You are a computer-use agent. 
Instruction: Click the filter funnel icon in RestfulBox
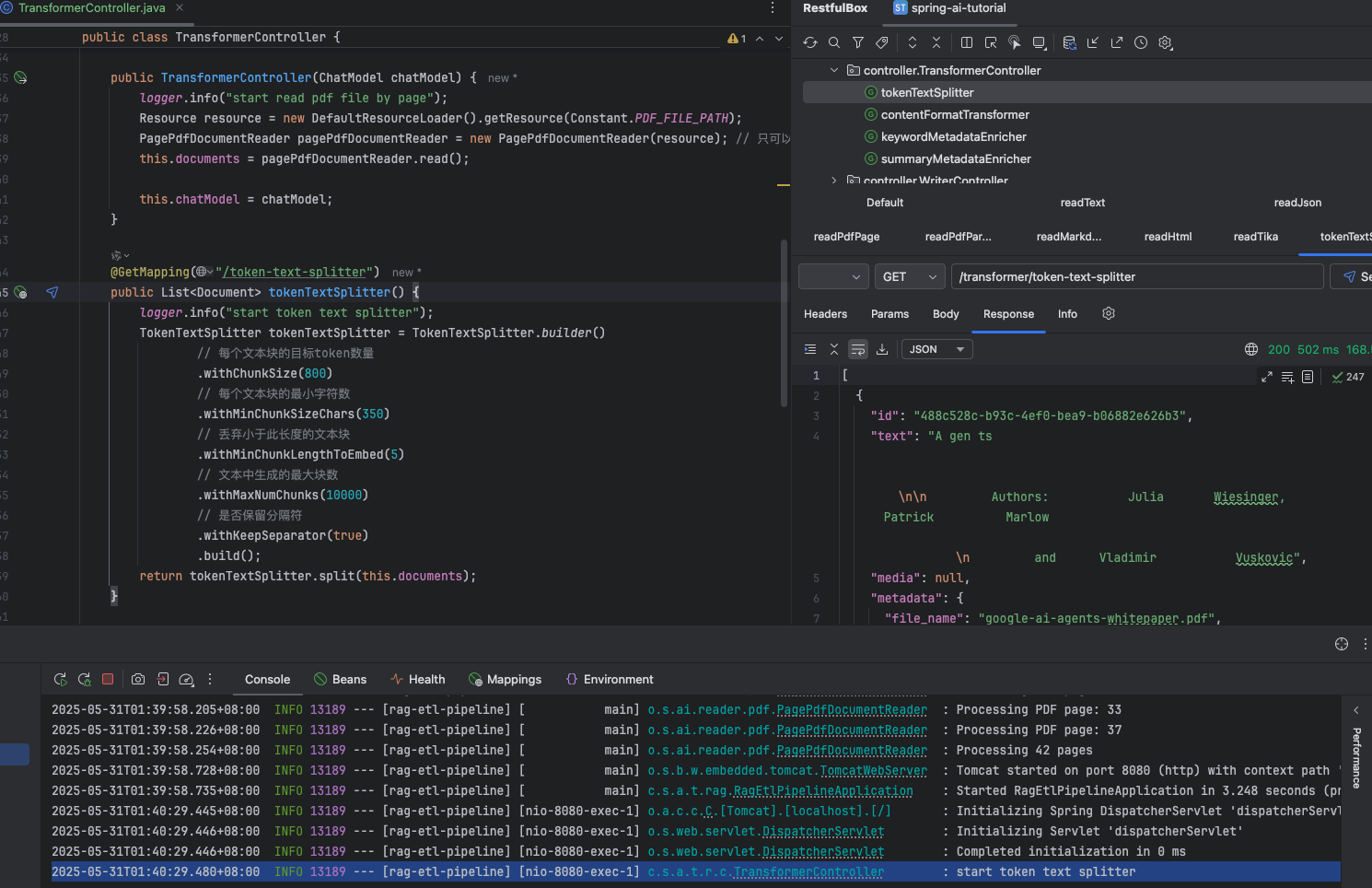click(x=858, y=42)
